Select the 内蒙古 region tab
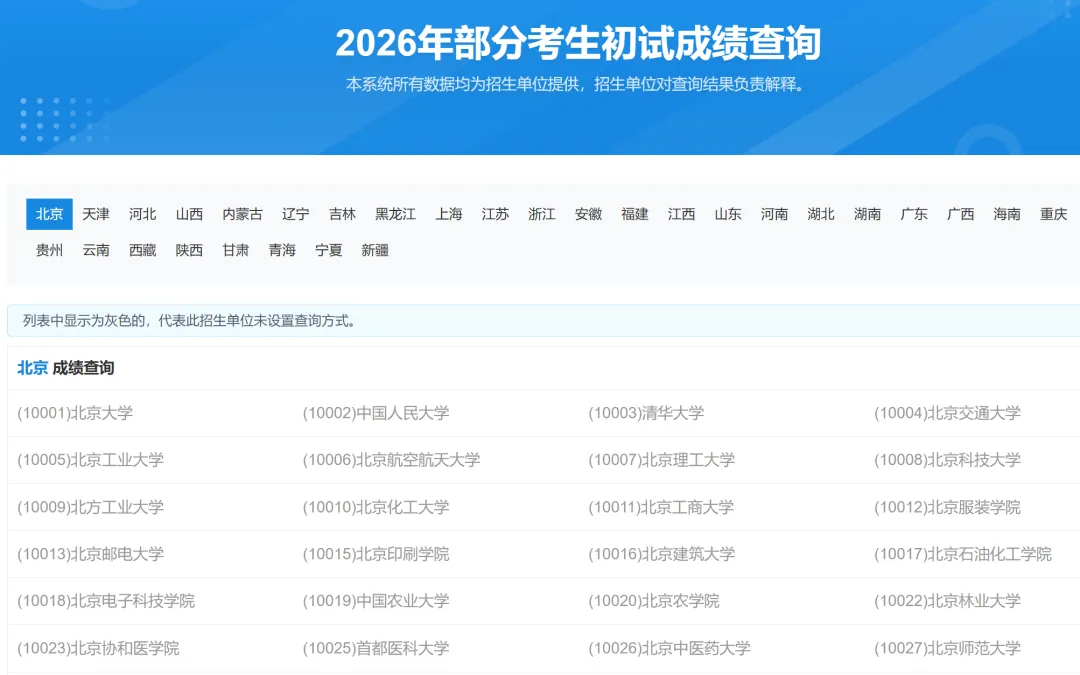 [x=242, y=214]
